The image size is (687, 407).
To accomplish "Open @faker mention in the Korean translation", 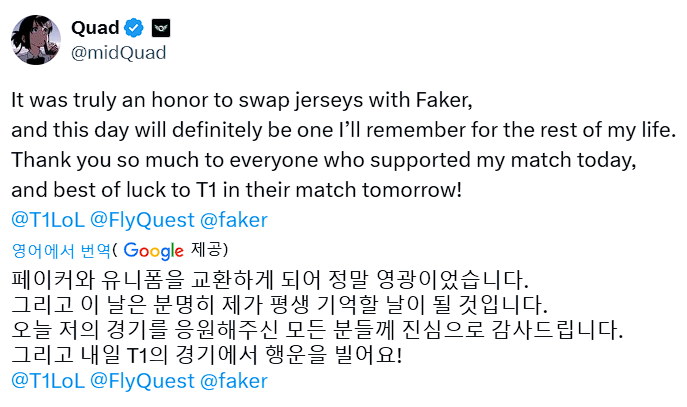I will pyautogui.click(x=233, y=380).
